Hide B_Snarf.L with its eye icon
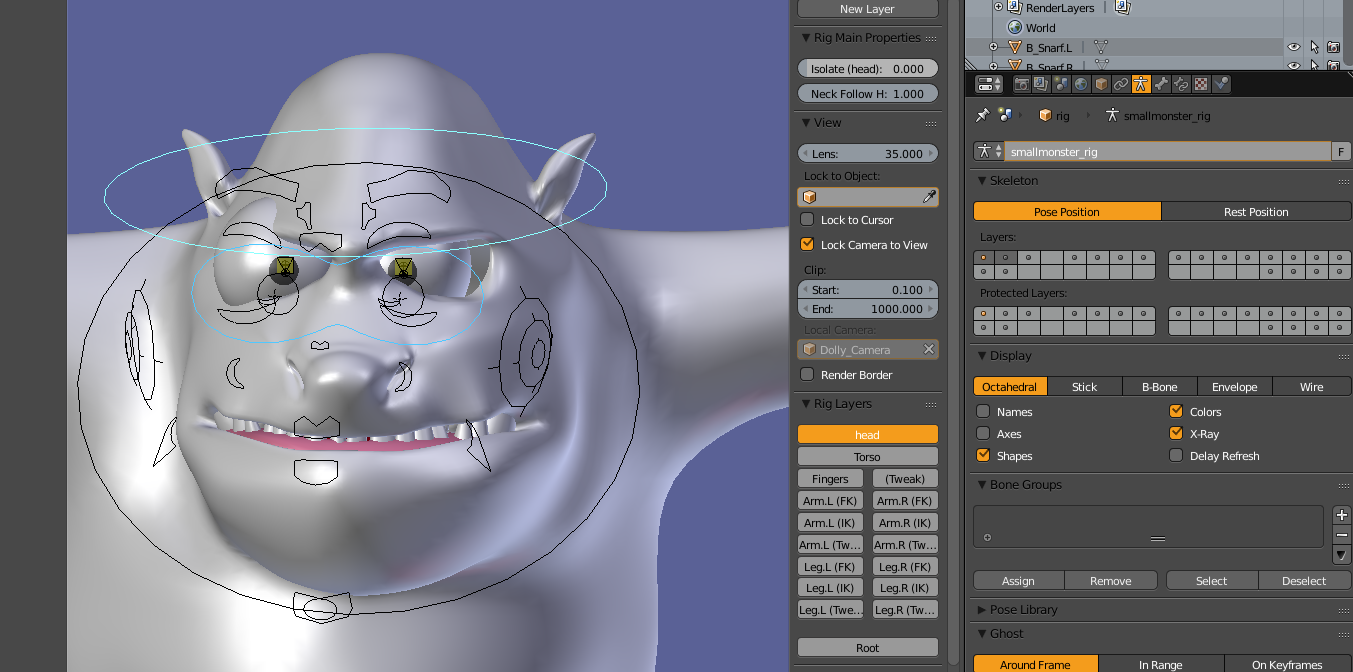This screenshot has width=1353, height=672. [1294, 47]
